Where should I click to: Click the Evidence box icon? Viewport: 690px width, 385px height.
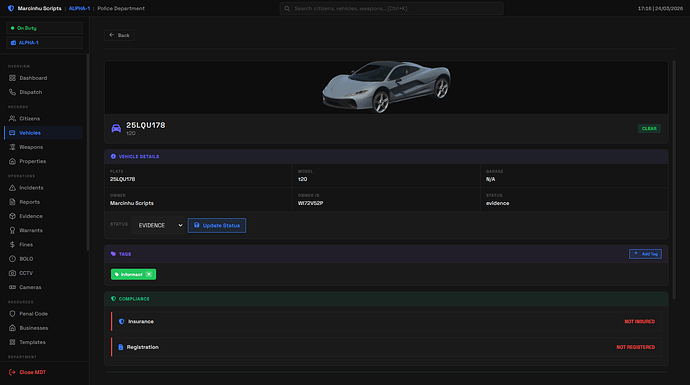pyautogui.click(x=12, y=216)
